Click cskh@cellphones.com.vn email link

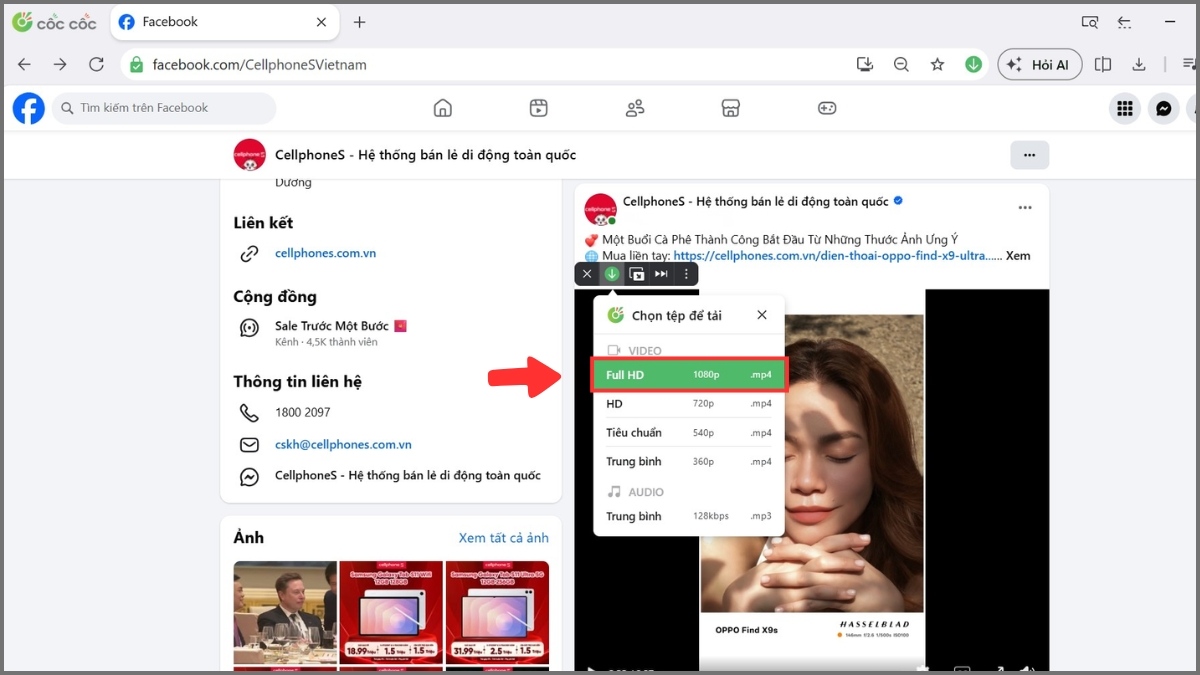[343, 444]
